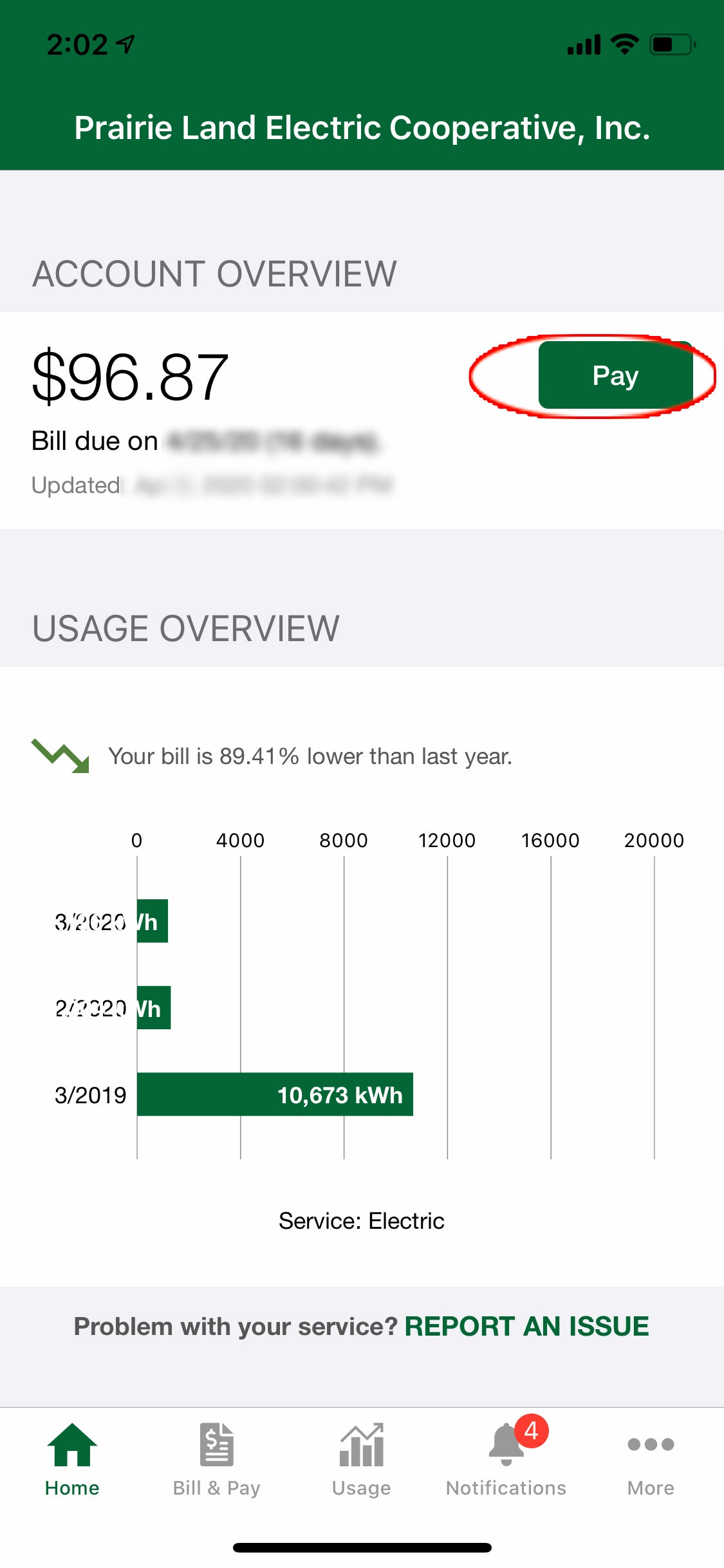724x1568 pixels.
Task: Tap the Wi-Fi icon in the status bar
Action: pyautogui.click(x=624, y=44)
